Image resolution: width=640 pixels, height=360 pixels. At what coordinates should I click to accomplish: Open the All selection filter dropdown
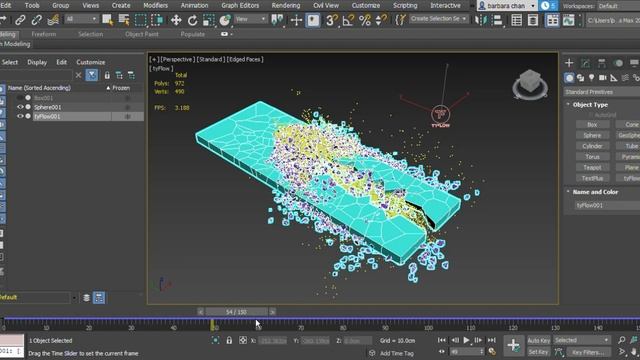[81, 19]
